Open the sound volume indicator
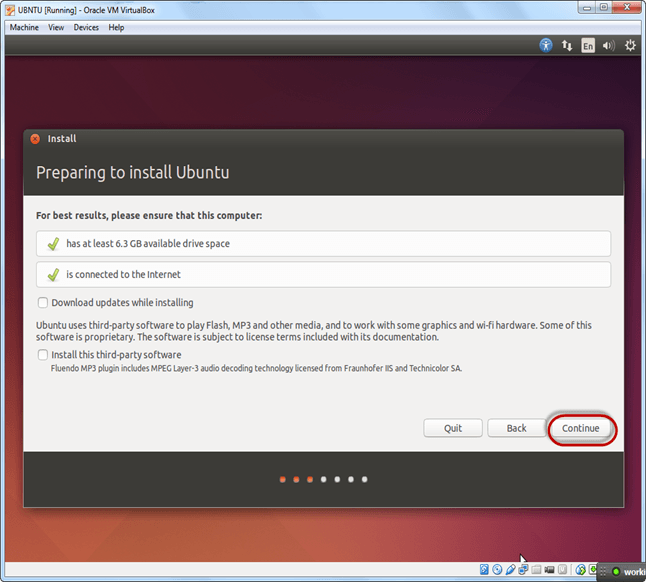 [608, 45]
